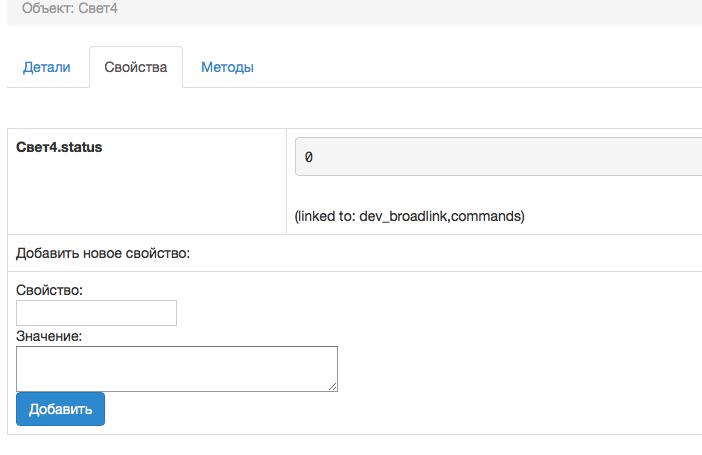Viewport: 702px width, 455px height.
Task: Focus the Свет4.status value field
Action: pyautogui.click(x=500, y=157)
